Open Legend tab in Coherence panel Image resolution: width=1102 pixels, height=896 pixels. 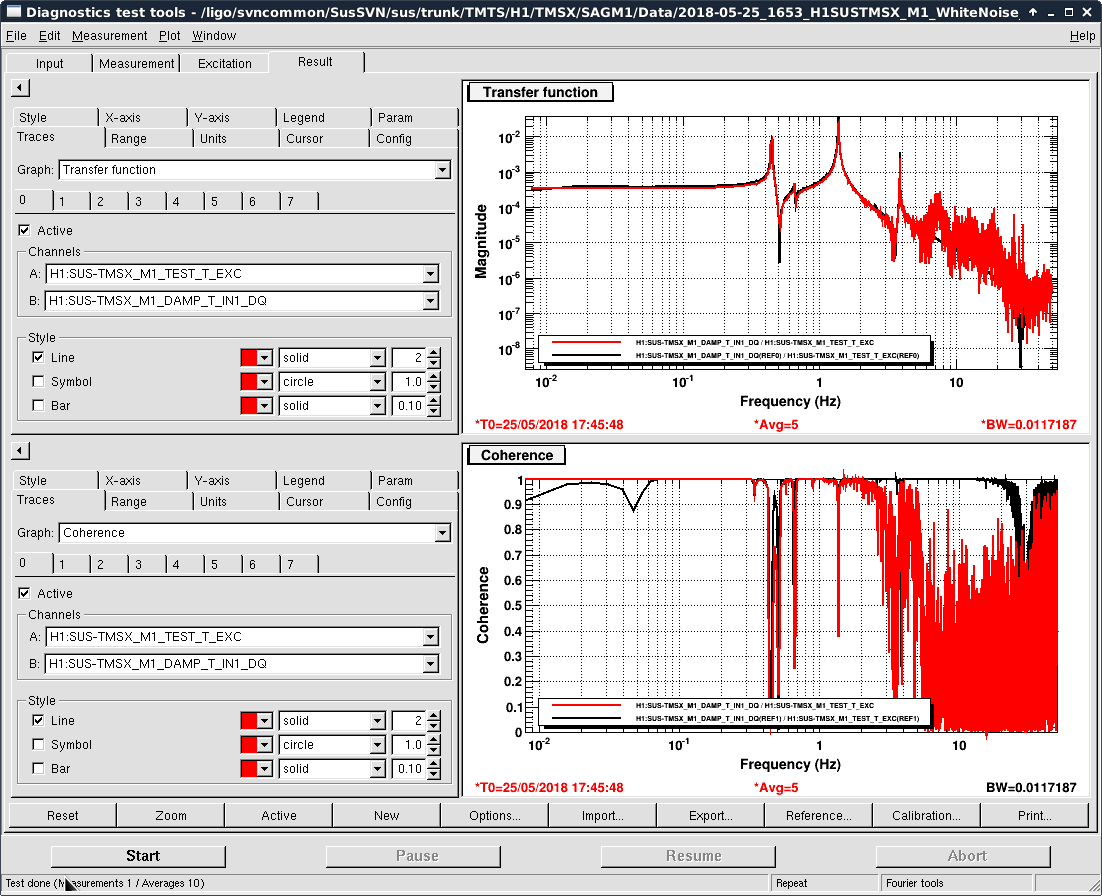coord(303,480)
